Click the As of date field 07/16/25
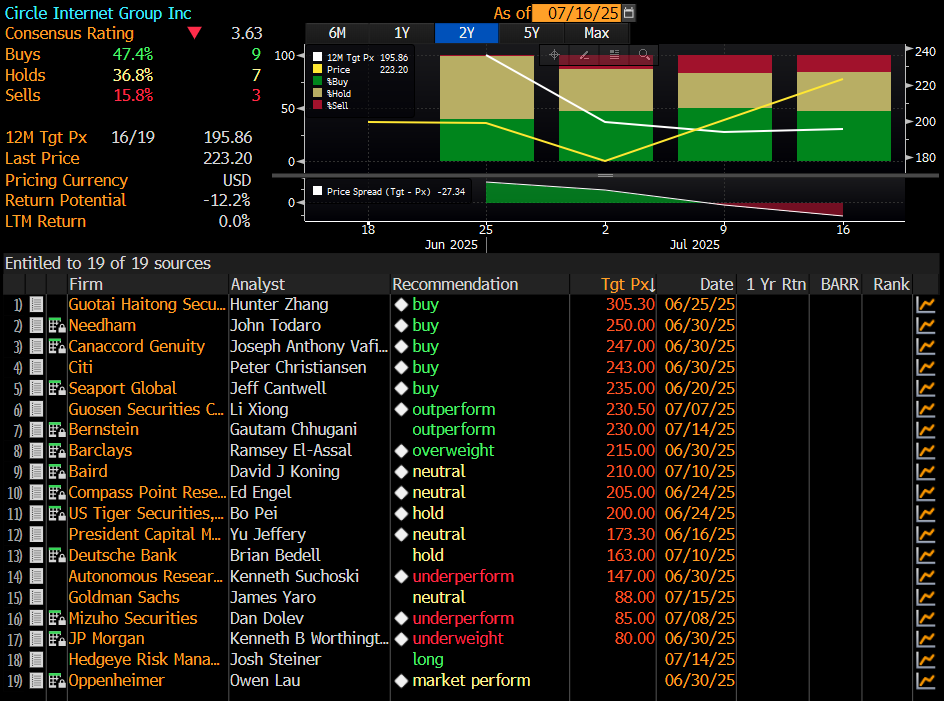 pyautogui.click(x=577, y=13)
